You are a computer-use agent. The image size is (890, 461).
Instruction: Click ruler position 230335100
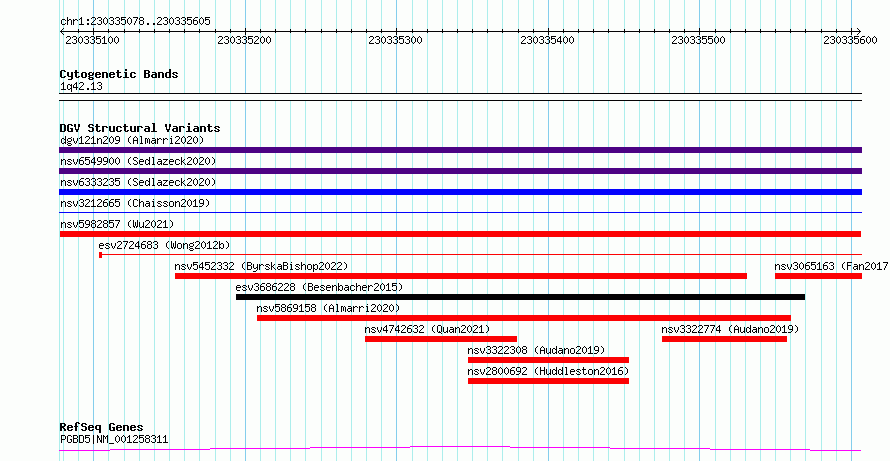[93, 40]
